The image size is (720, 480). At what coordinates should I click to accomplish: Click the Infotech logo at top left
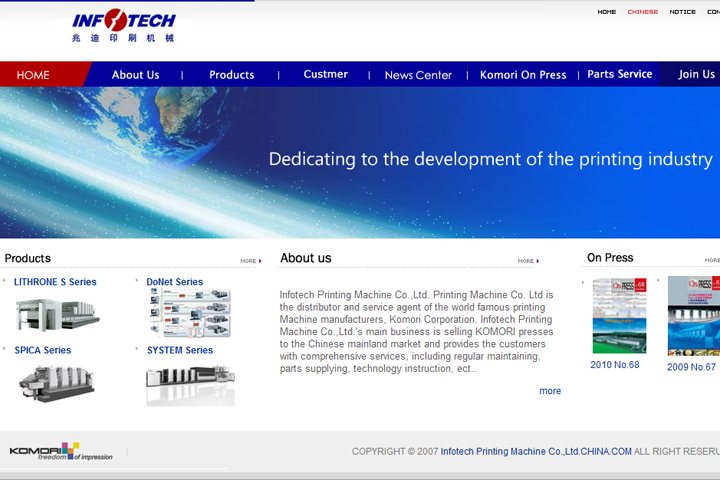123,26
